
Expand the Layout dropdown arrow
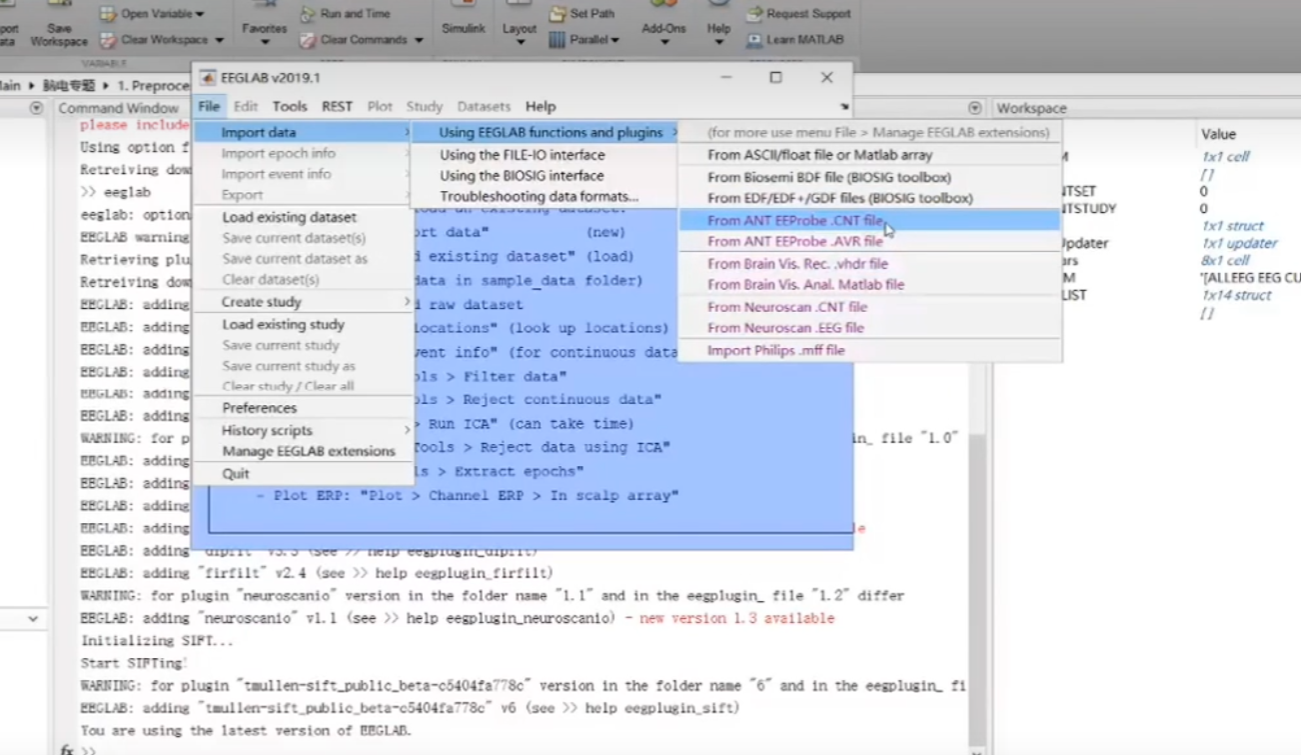[x=519, y=42]
